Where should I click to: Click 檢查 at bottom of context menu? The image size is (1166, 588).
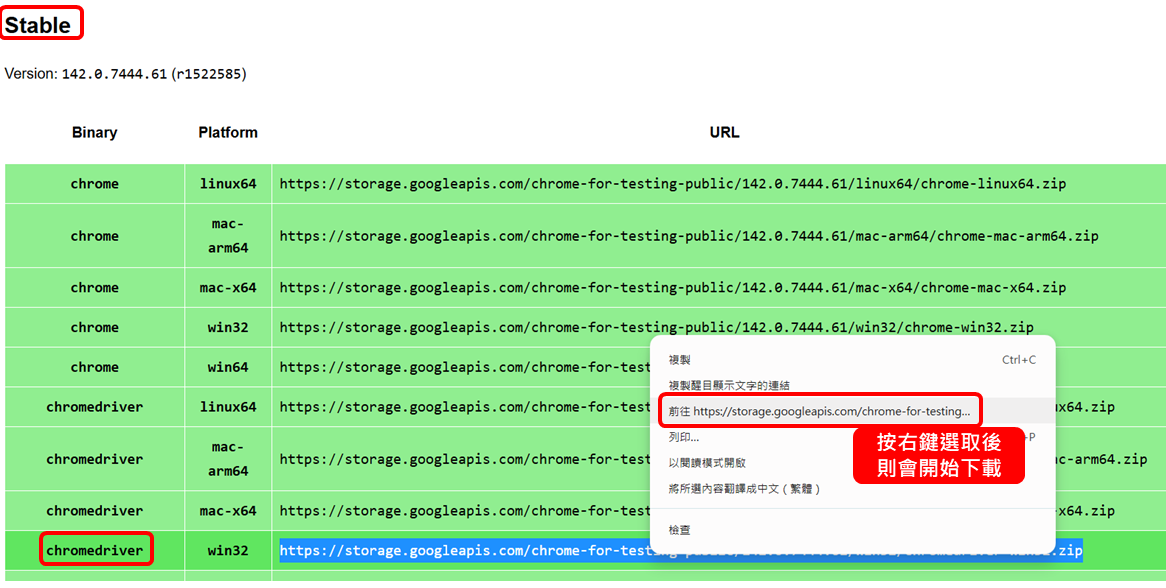[x=680, y=530]
